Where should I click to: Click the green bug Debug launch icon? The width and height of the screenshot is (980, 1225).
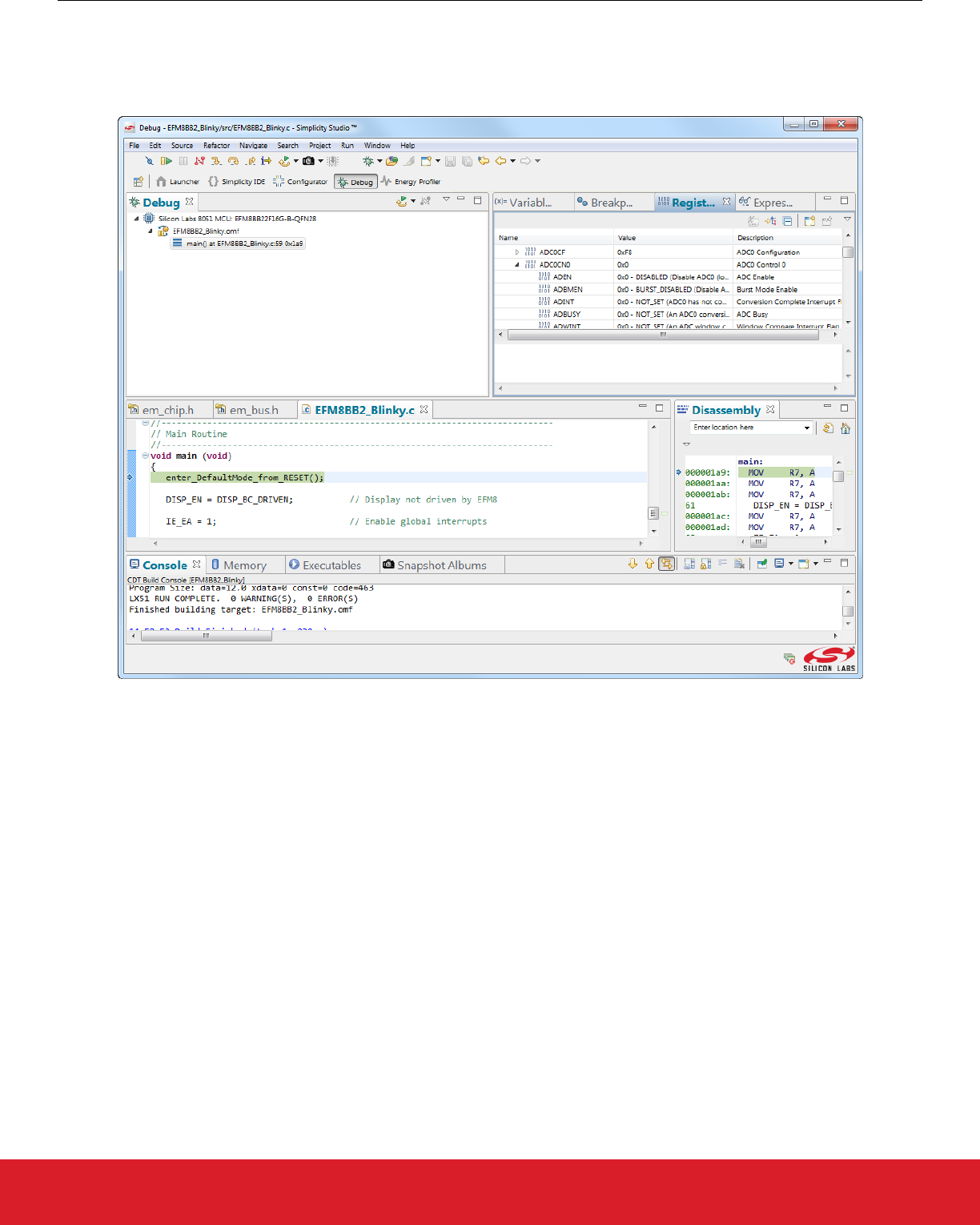368,161
